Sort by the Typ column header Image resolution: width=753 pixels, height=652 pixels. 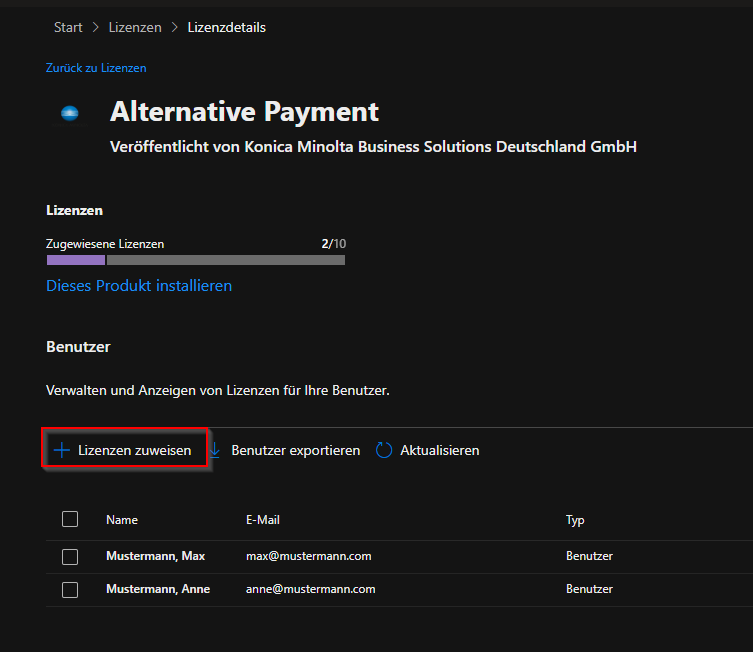575,520
